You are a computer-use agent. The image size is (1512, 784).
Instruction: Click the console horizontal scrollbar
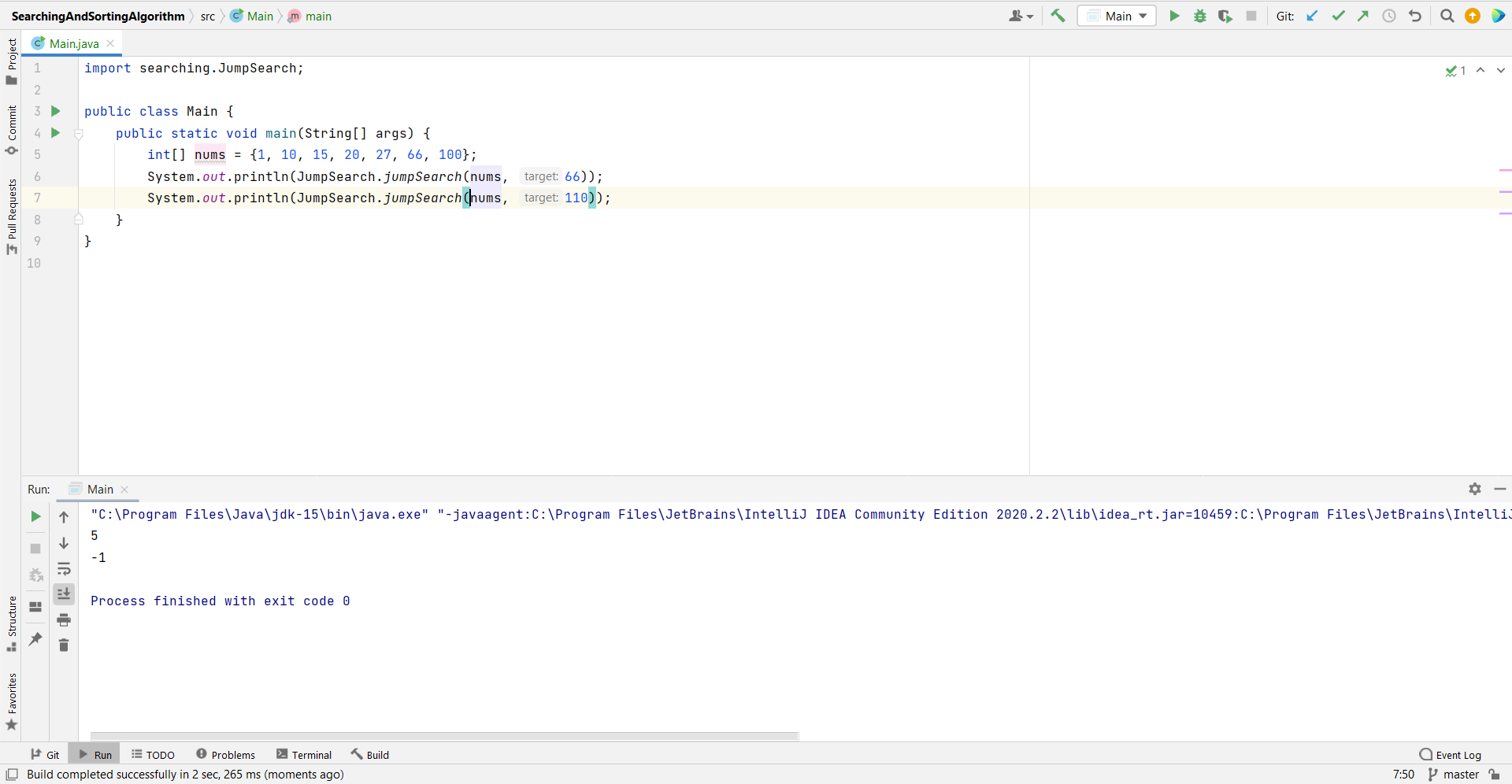445,736
